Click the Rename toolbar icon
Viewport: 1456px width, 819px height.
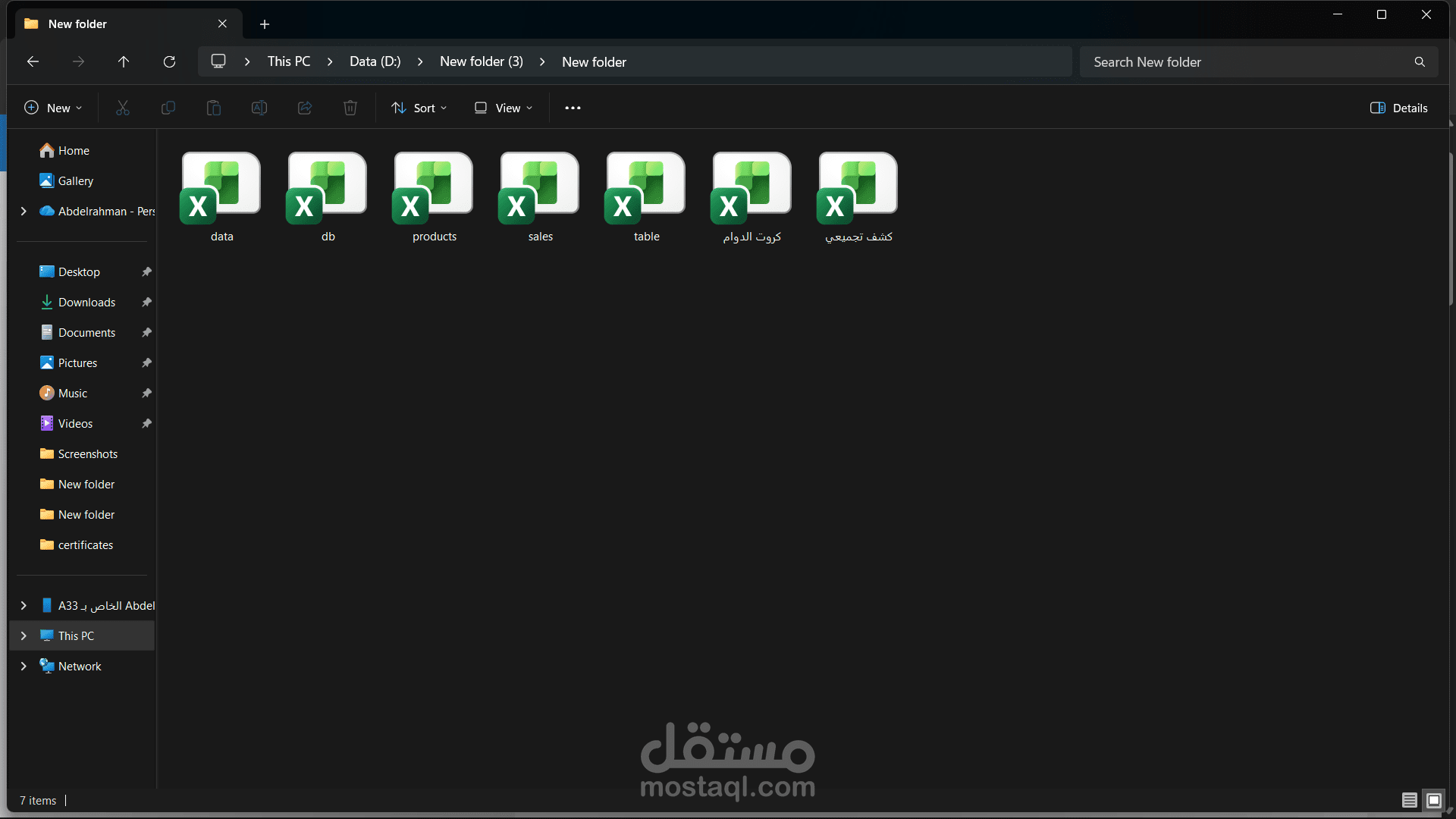point(259,108)
